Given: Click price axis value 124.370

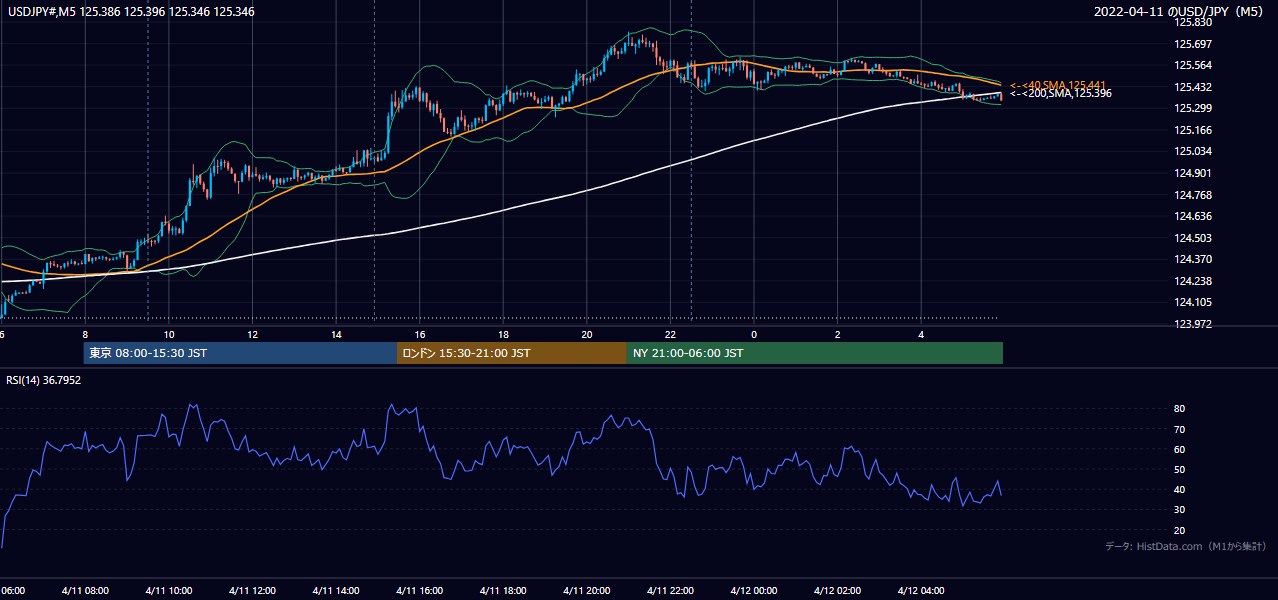Looking at the screenshot, I should click(1193, 259).
